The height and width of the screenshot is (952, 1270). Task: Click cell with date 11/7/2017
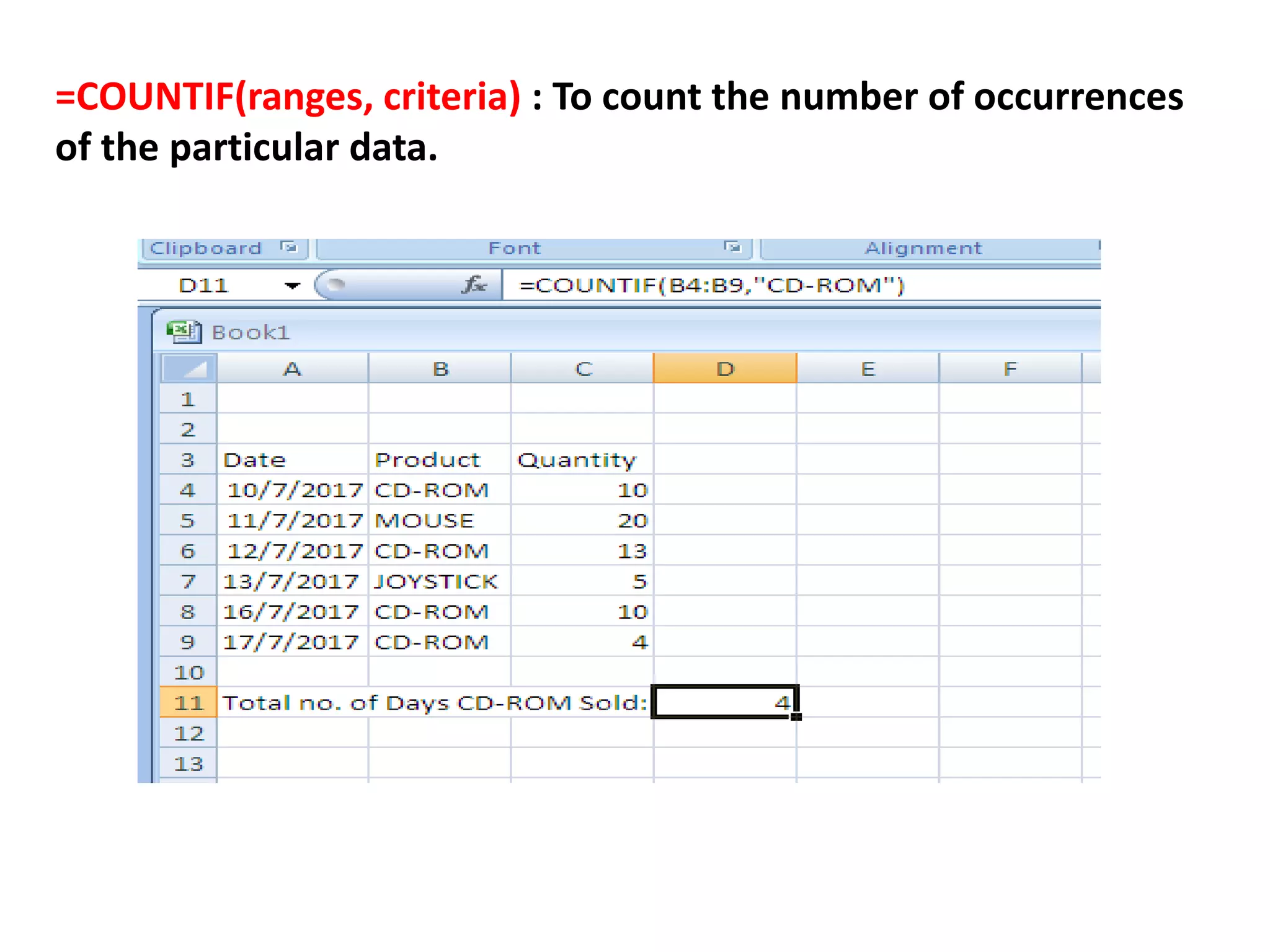[x=293, y=520]
